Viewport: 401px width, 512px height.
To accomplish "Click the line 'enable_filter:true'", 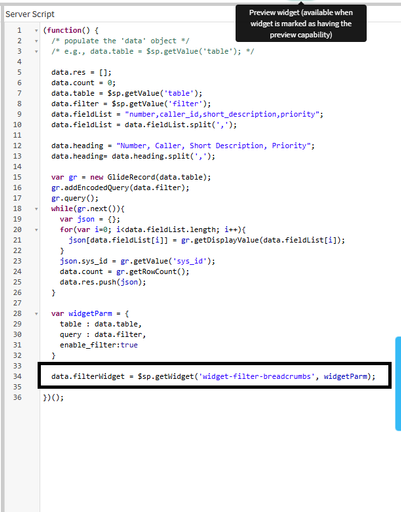I will (99, 345).
